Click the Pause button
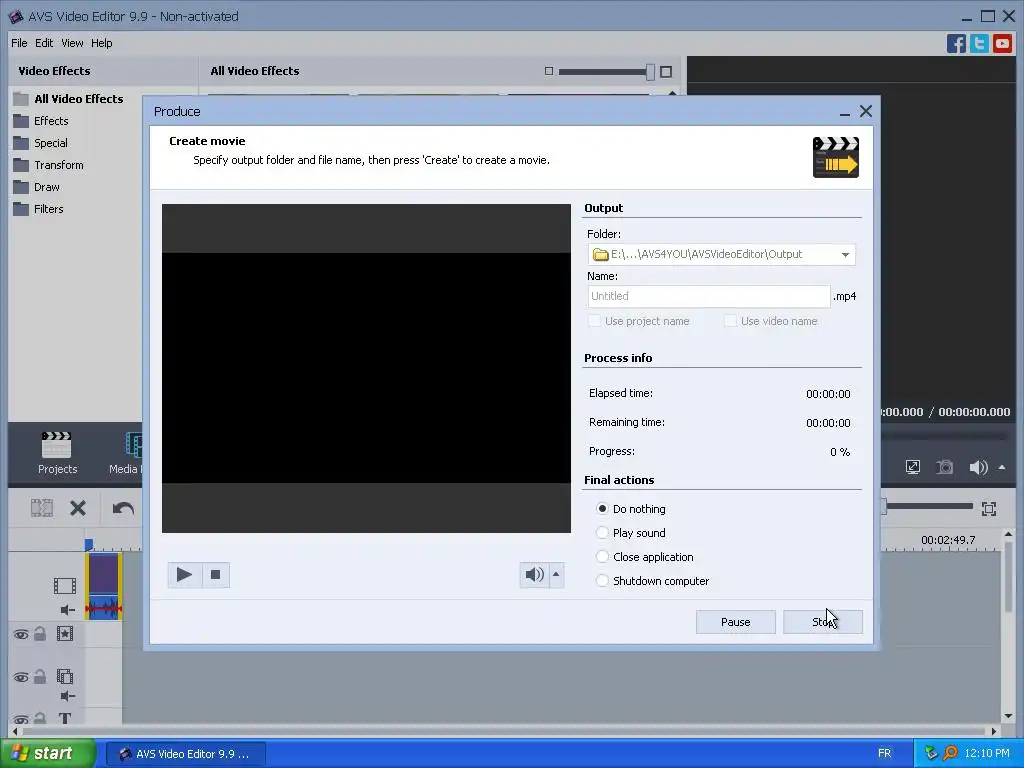Viewport: 1024px width, 768px height. [735, 622]
